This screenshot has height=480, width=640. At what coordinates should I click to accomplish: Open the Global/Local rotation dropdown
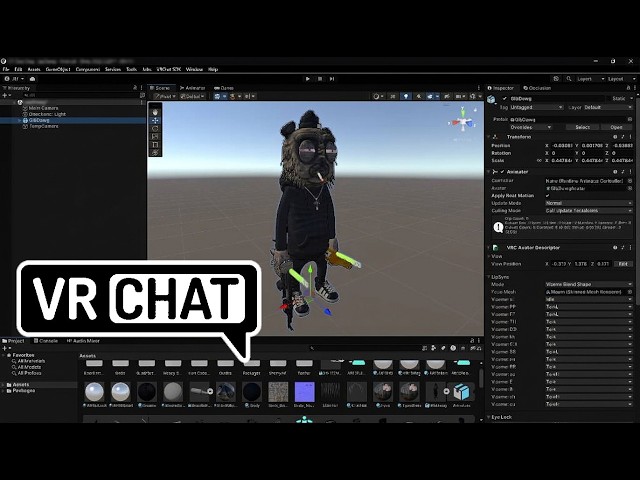[192, 96]
